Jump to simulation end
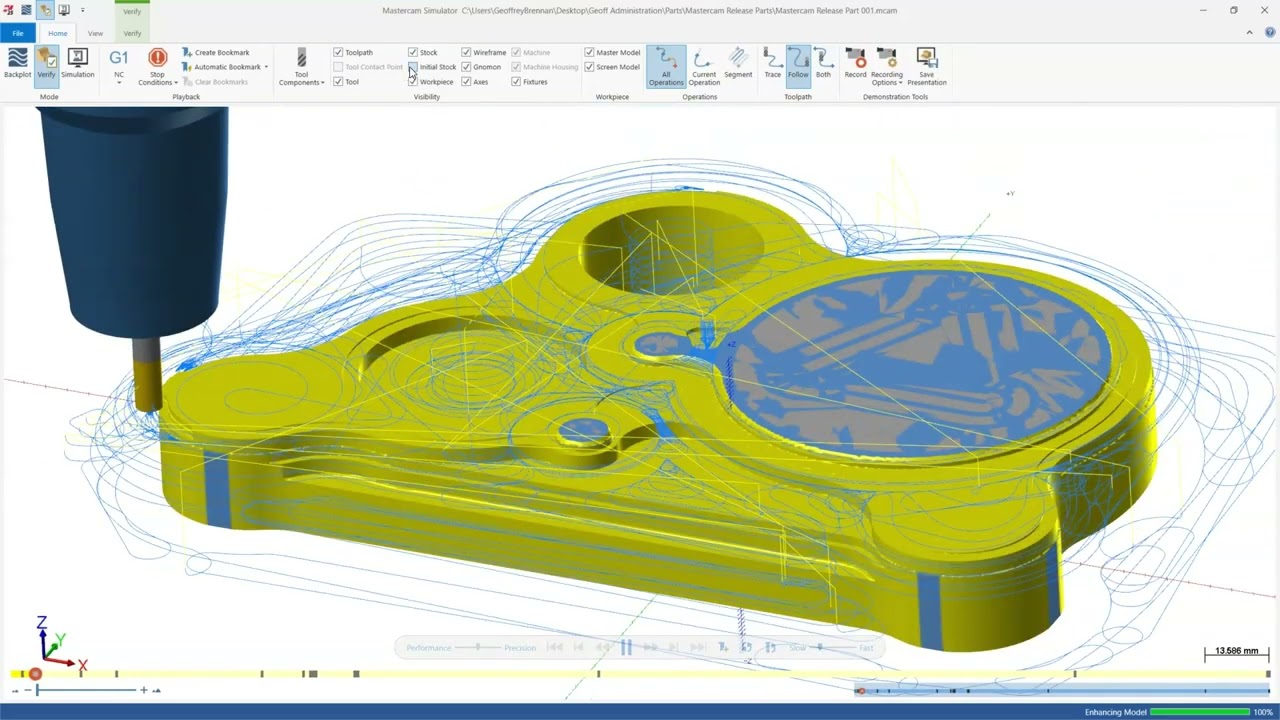The height and width of the screenshot is (720, 1280). 698,648
